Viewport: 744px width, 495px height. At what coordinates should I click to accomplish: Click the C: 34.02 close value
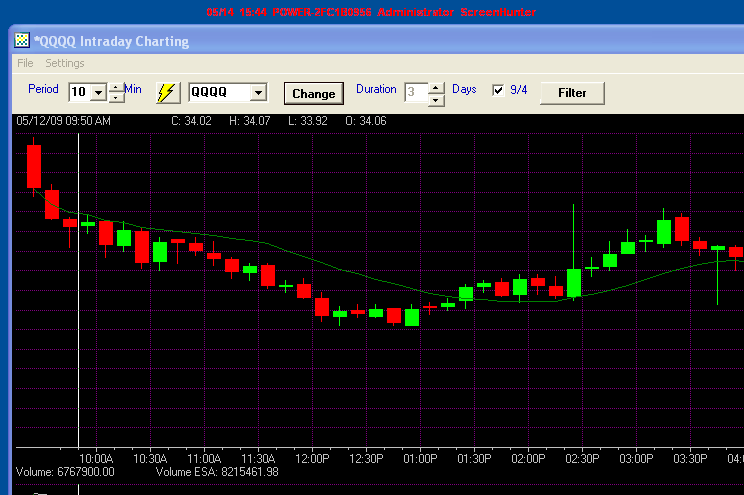click(191, 121)
